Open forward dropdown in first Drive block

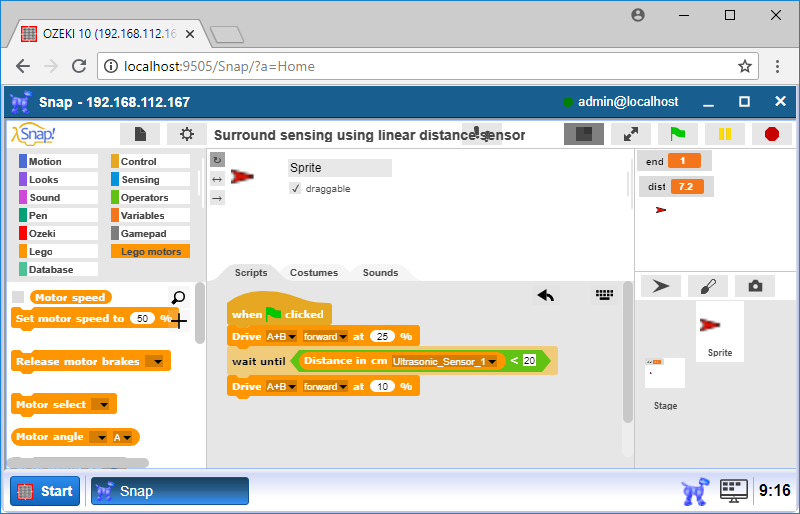(326, 336)
